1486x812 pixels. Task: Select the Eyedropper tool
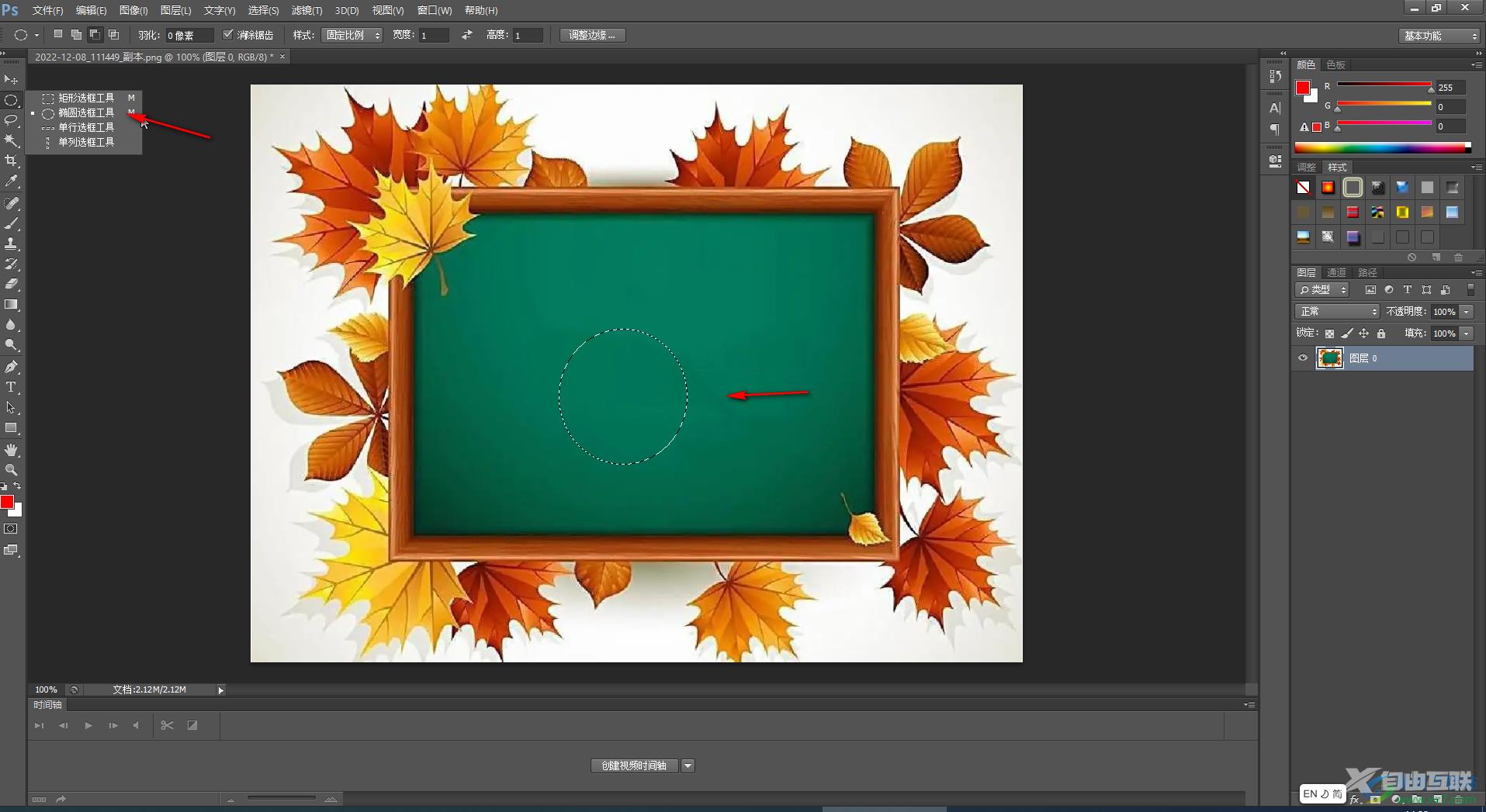tap(11, 181)
